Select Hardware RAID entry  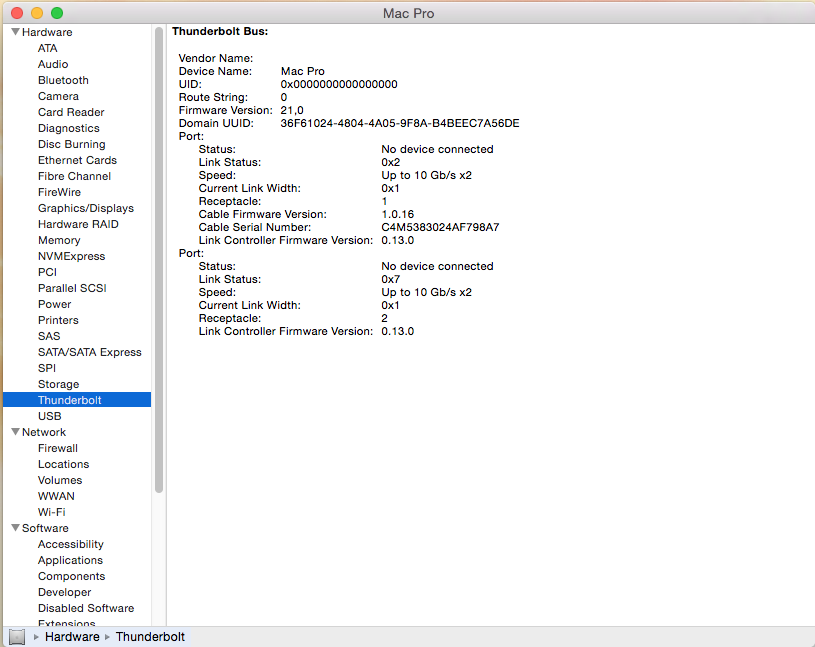[78, 224]
